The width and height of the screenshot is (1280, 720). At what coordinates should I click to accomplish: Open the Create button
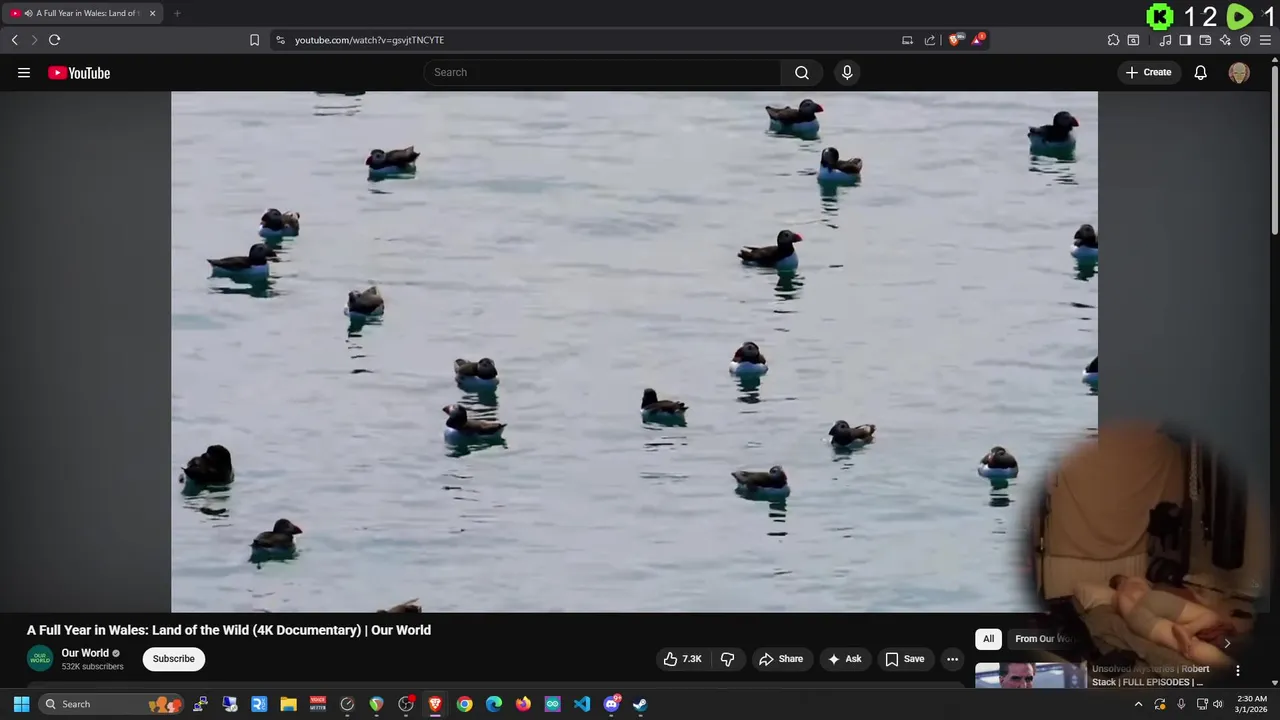point(1148,72)
